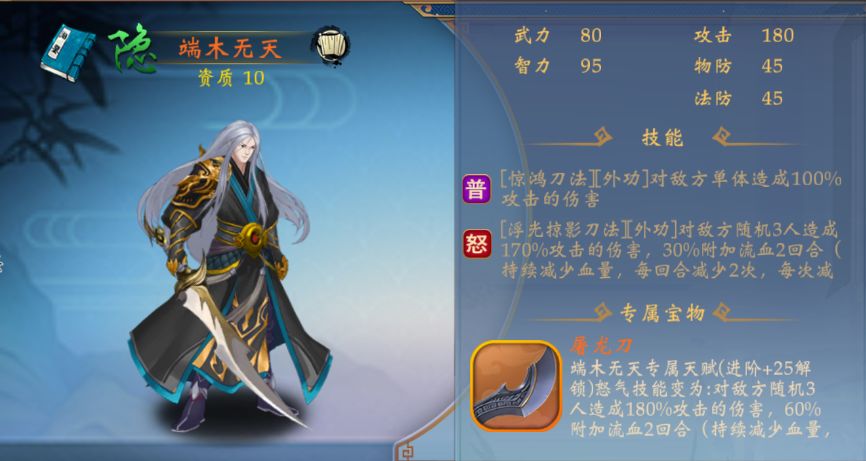Screen dimensions: 866x461
Task: Click the 专属宝物 section header
Action: pos(662,313)
